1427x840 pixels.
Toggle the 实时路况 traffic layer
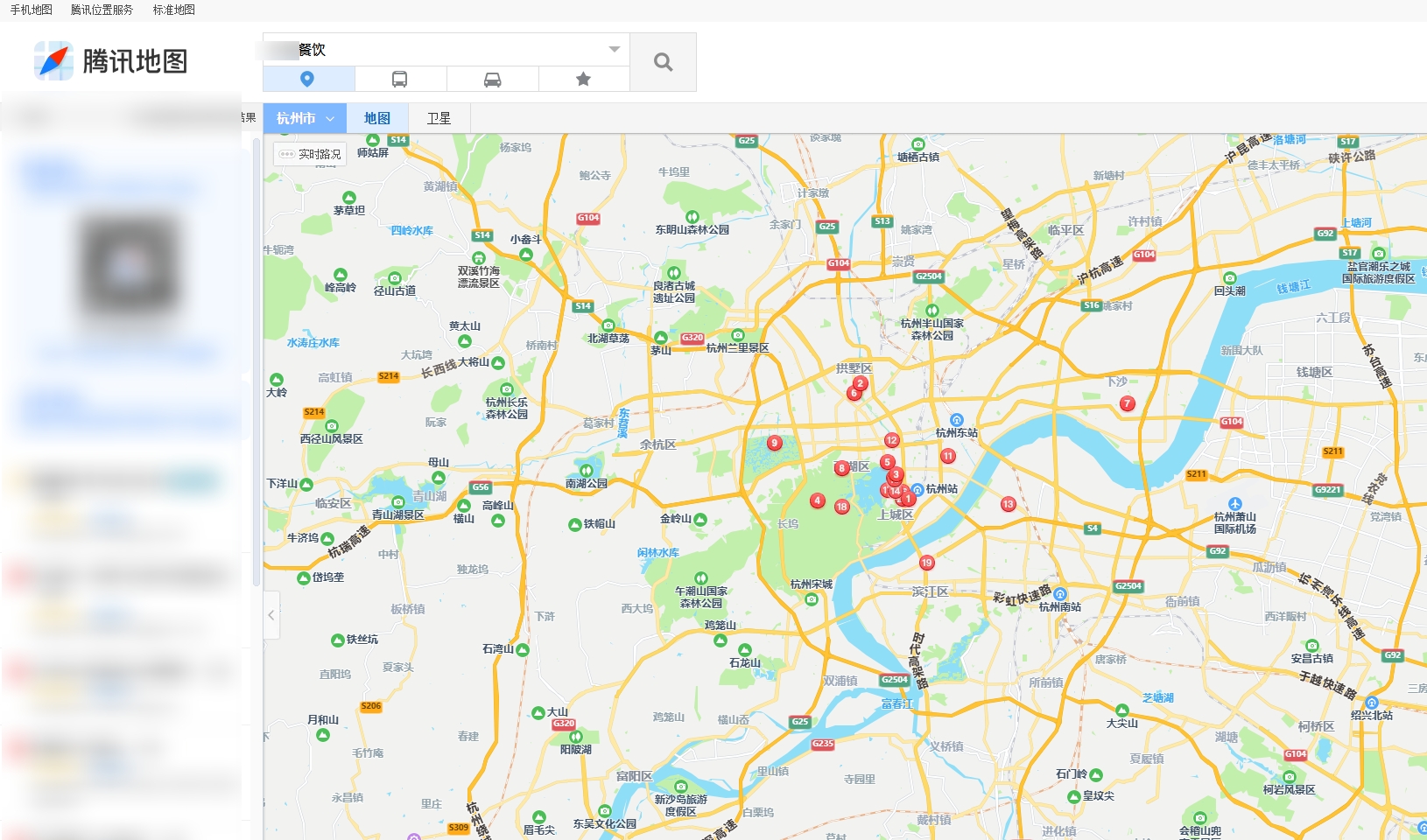click(x=310, y=154)
